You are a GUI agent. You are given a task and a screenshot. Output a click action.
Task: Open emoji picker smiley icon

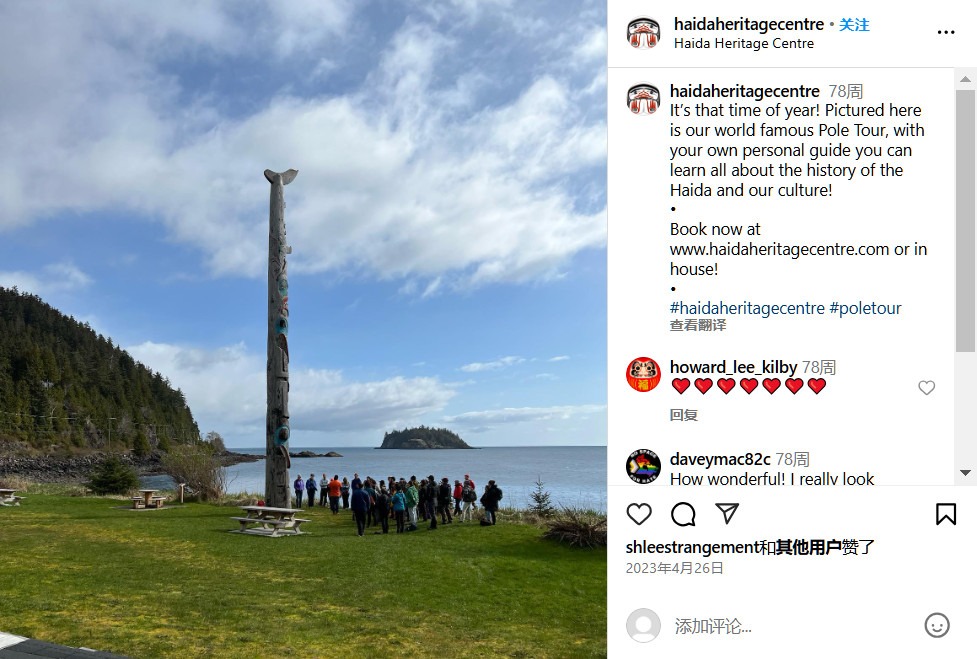[936, 625]
